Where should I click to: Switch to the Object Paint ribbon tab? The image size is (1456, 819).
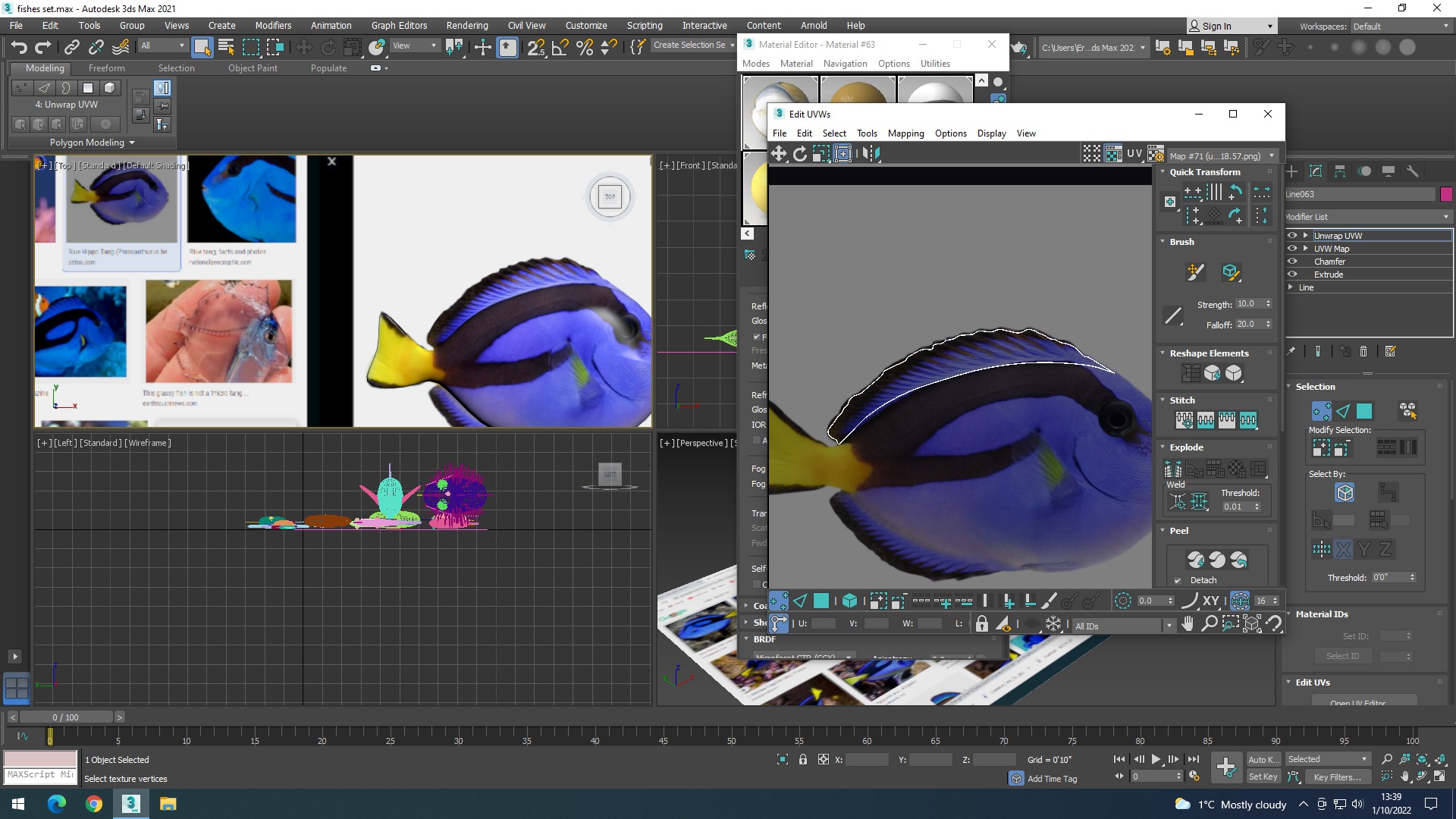click(x=253, y=68)
